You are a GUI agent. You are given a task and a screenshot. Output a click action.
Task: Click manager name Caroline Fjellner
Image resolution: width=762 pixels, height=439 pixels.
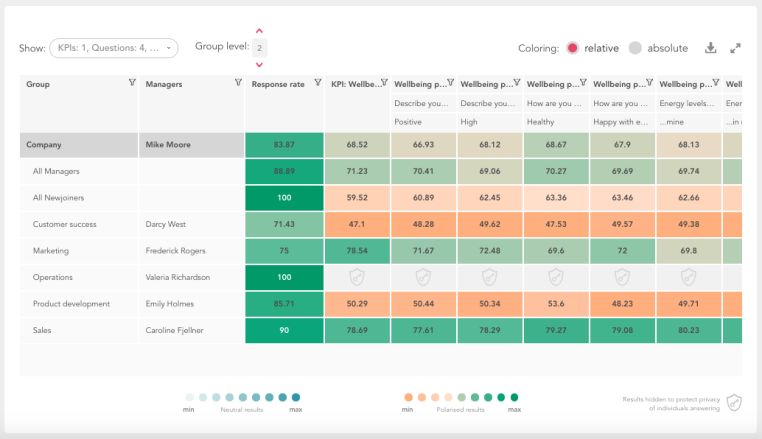point(174,330)
